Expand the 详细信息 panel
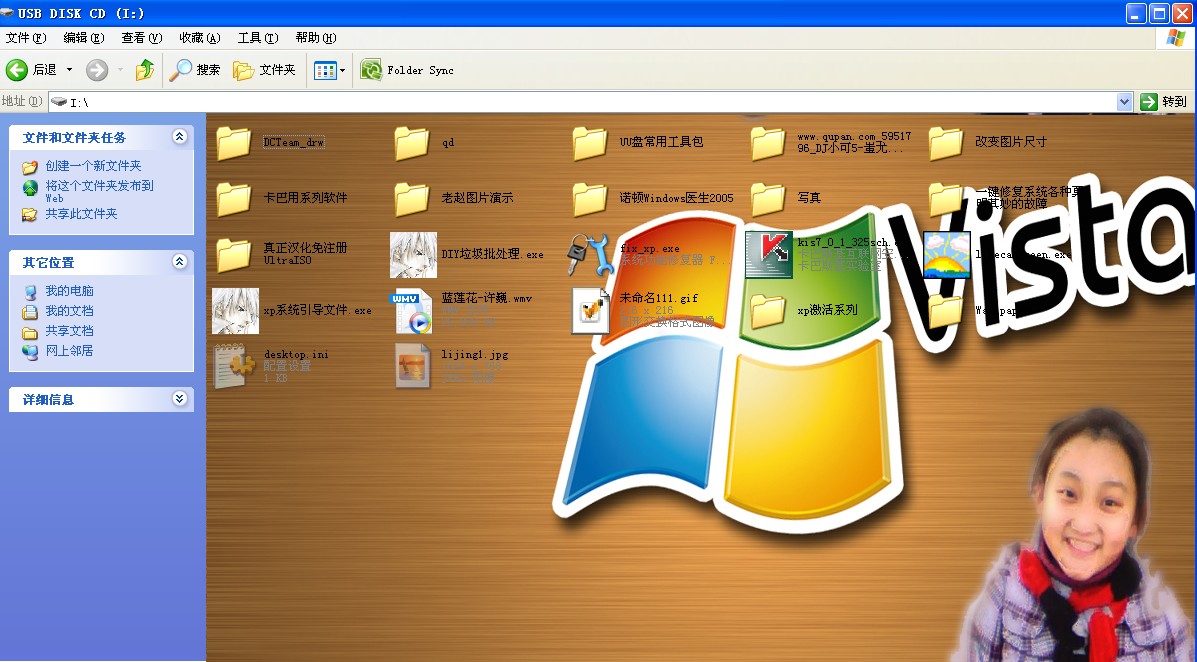The width and height of the screenshot is (1197, 662). [179, 399]
